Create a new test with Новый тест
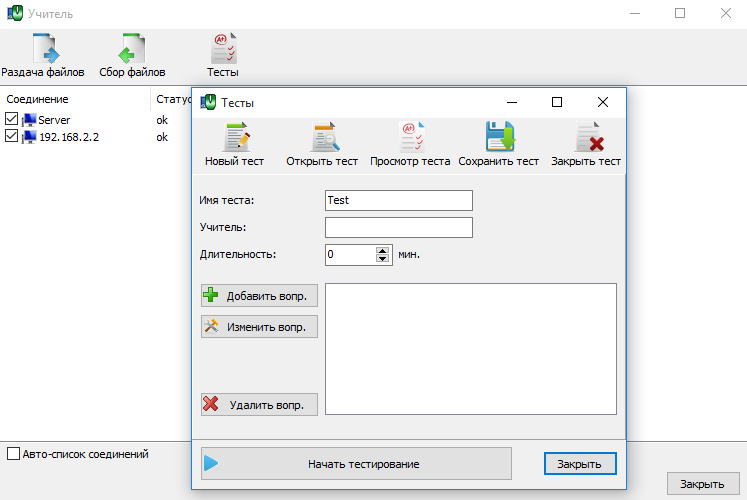This screenshot has height=500, width=747. tap(234, 144)
